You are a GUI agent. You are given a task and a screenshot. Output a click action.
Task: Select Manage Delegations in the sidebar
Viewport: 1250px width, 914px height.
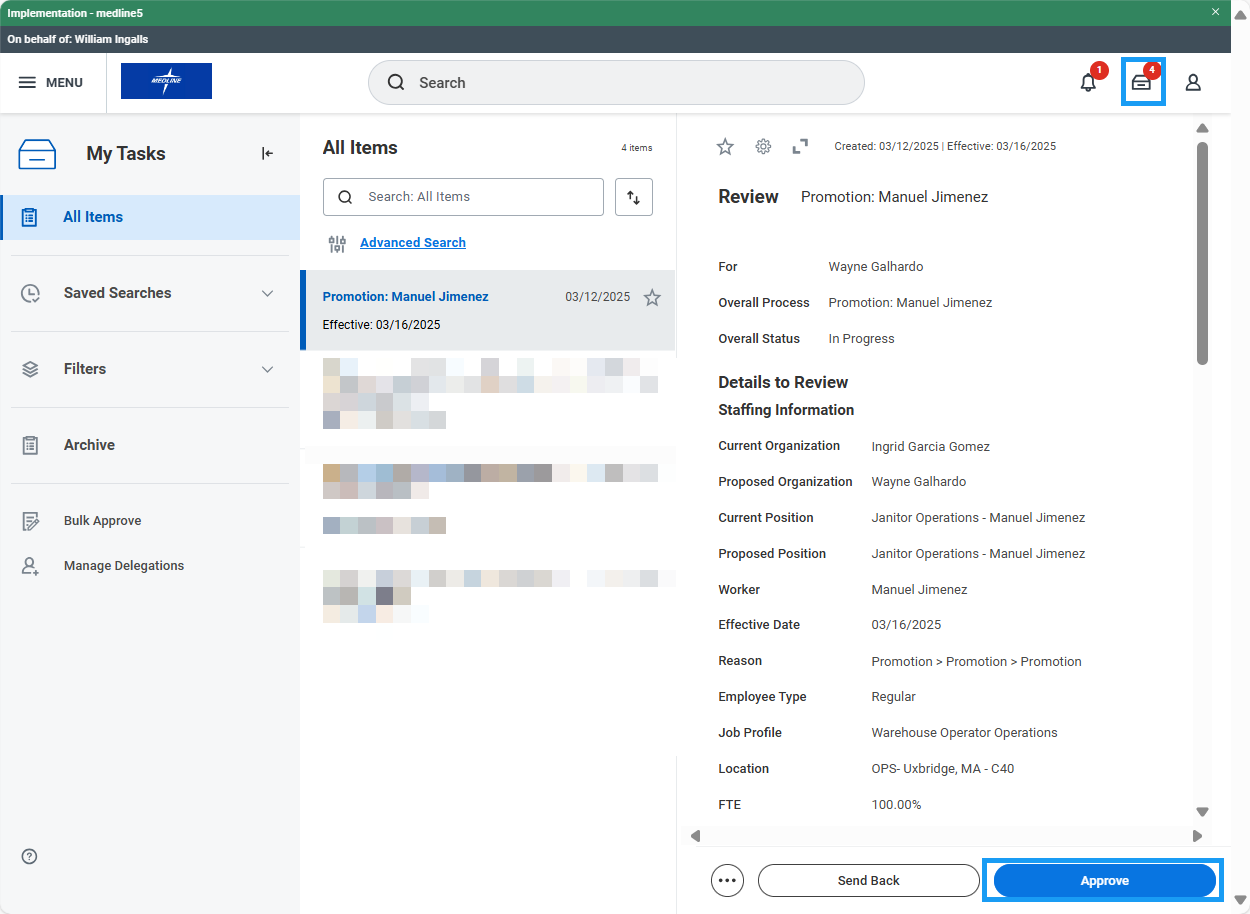124,565
